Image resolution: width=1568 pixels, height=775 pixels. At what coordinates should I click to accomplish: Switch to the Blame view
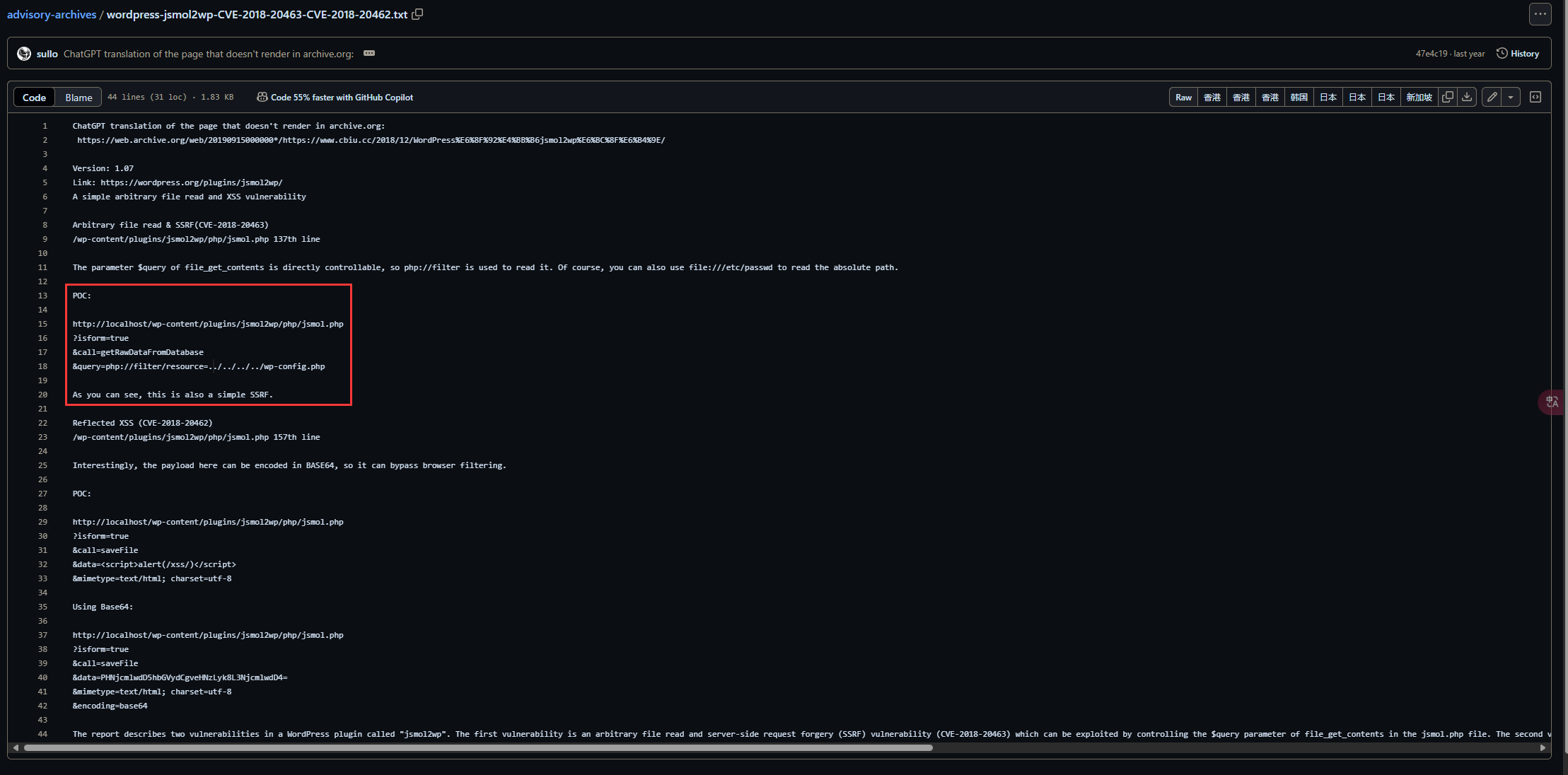coord(79,98)
